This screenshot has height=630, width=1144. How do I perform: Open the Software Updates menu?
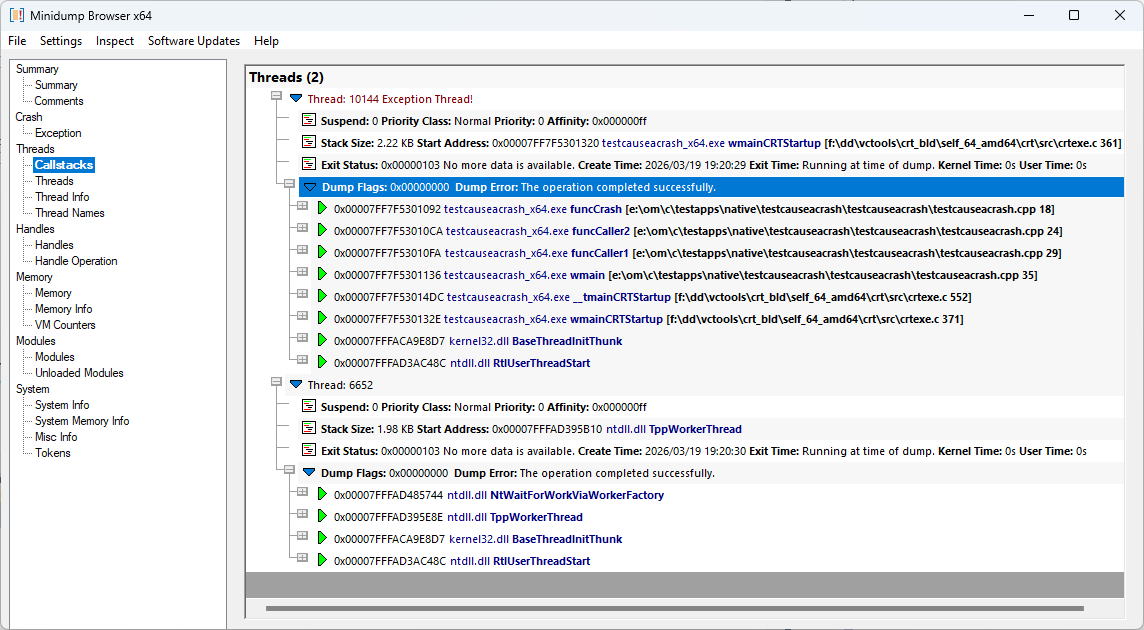tap(194, 41)
